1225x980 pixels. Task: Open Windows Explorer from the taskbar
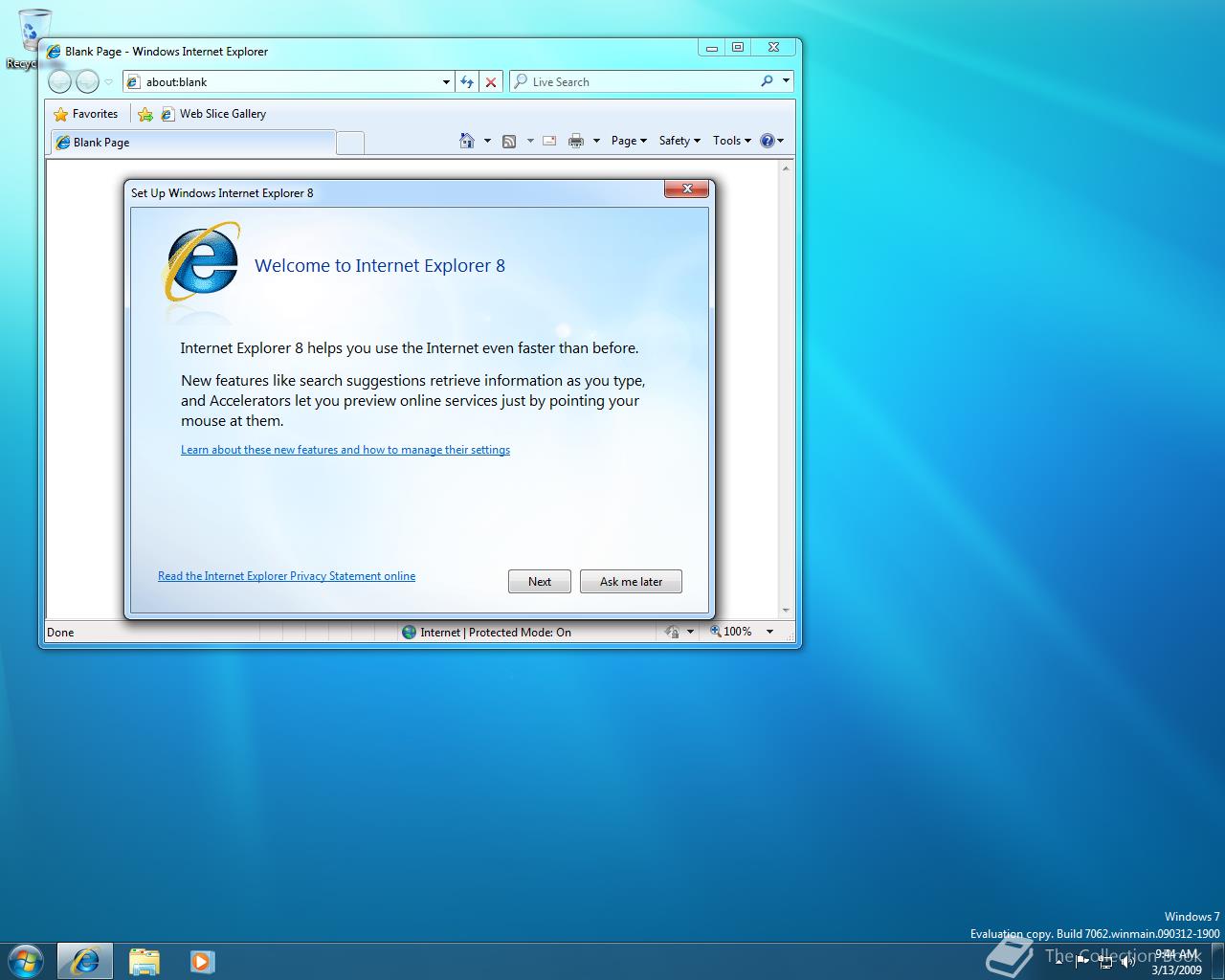(x=145, y=961)
